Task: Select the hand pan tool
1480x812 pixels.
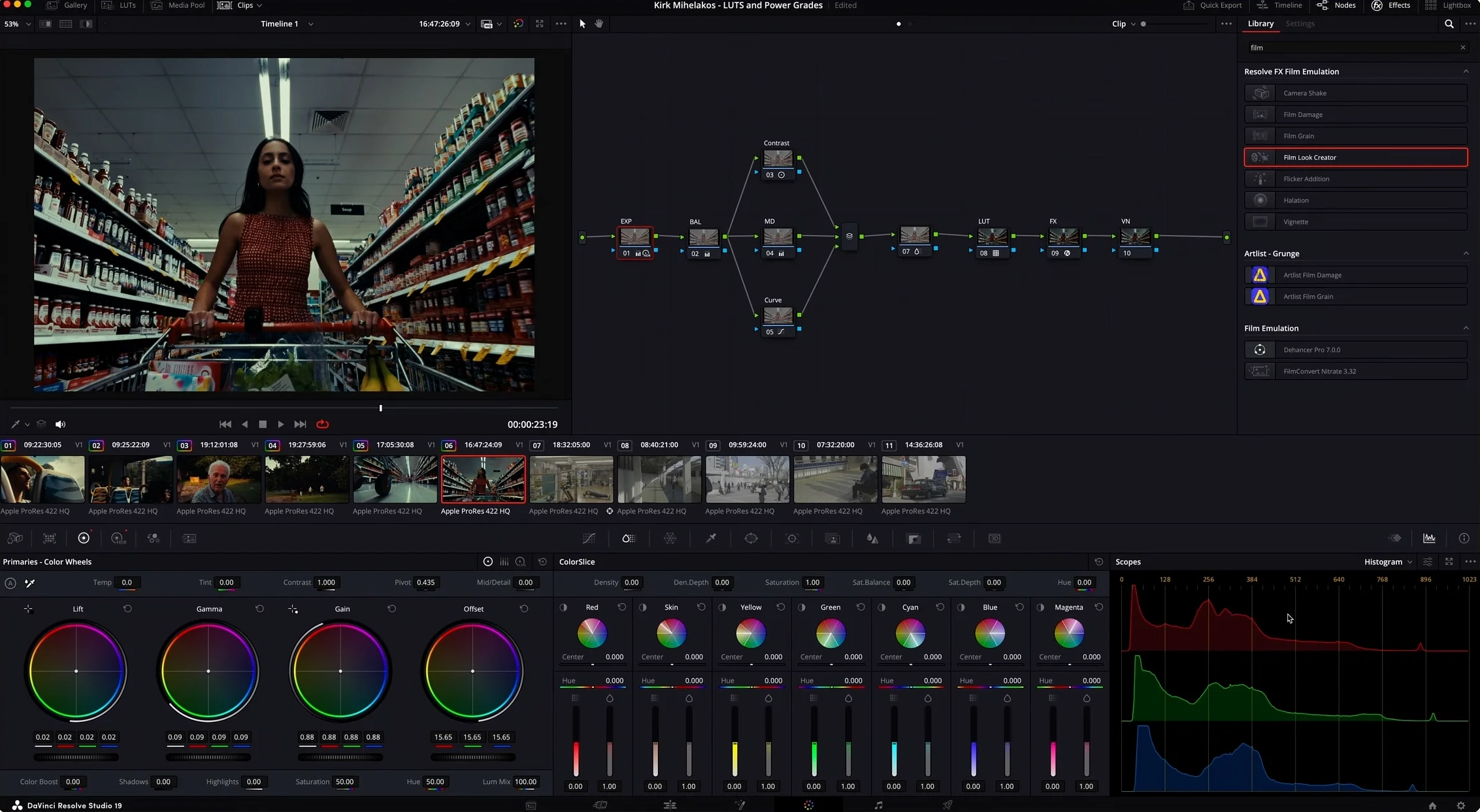Action: pyautogui.click(x=599, y=24)
